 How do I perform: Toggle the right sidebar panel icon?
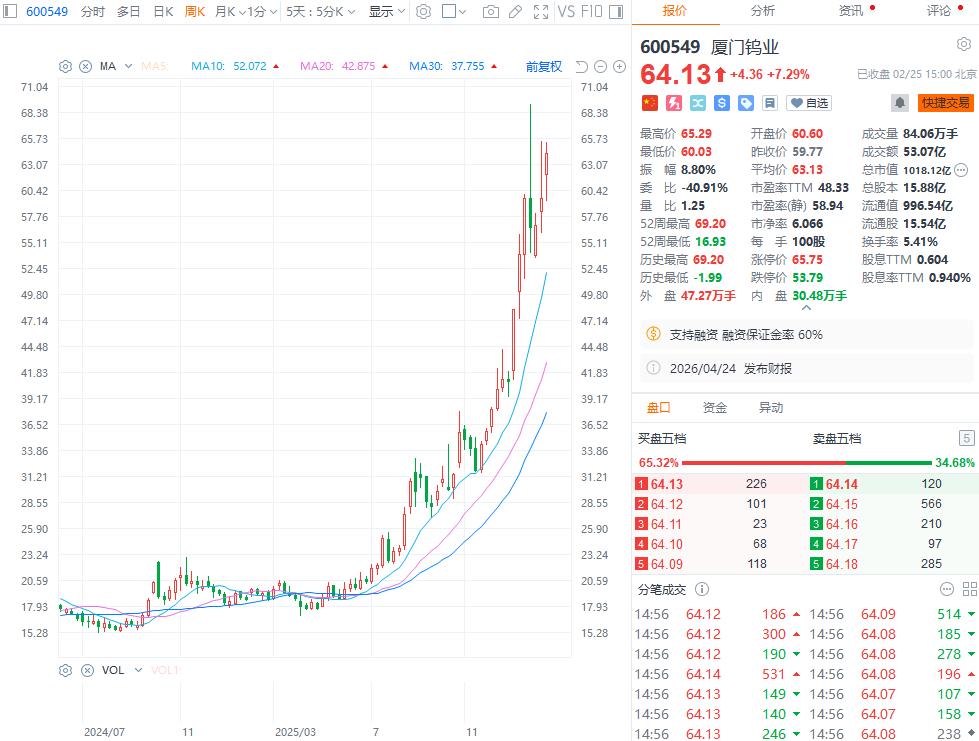click(616, 11)
